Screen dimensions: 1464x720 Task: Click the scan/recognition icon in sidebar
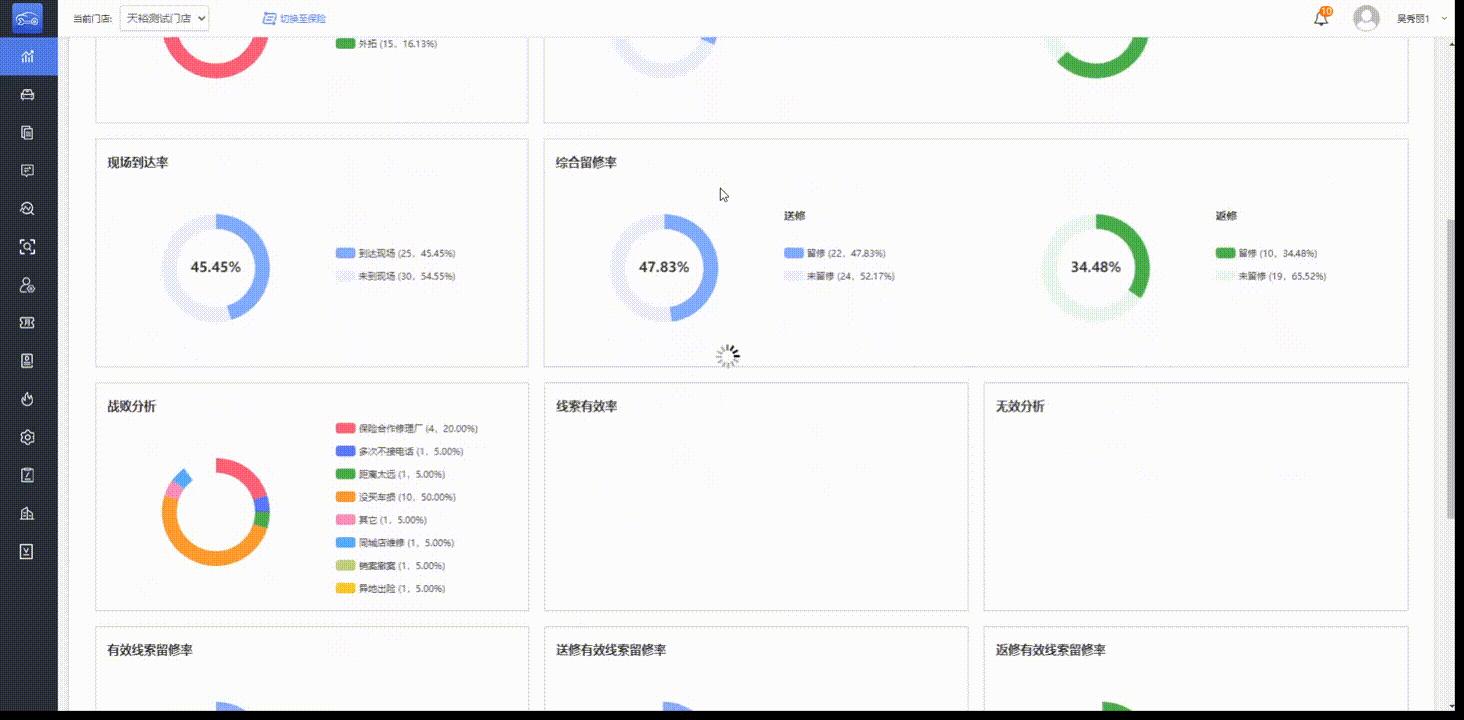point(27,246)
